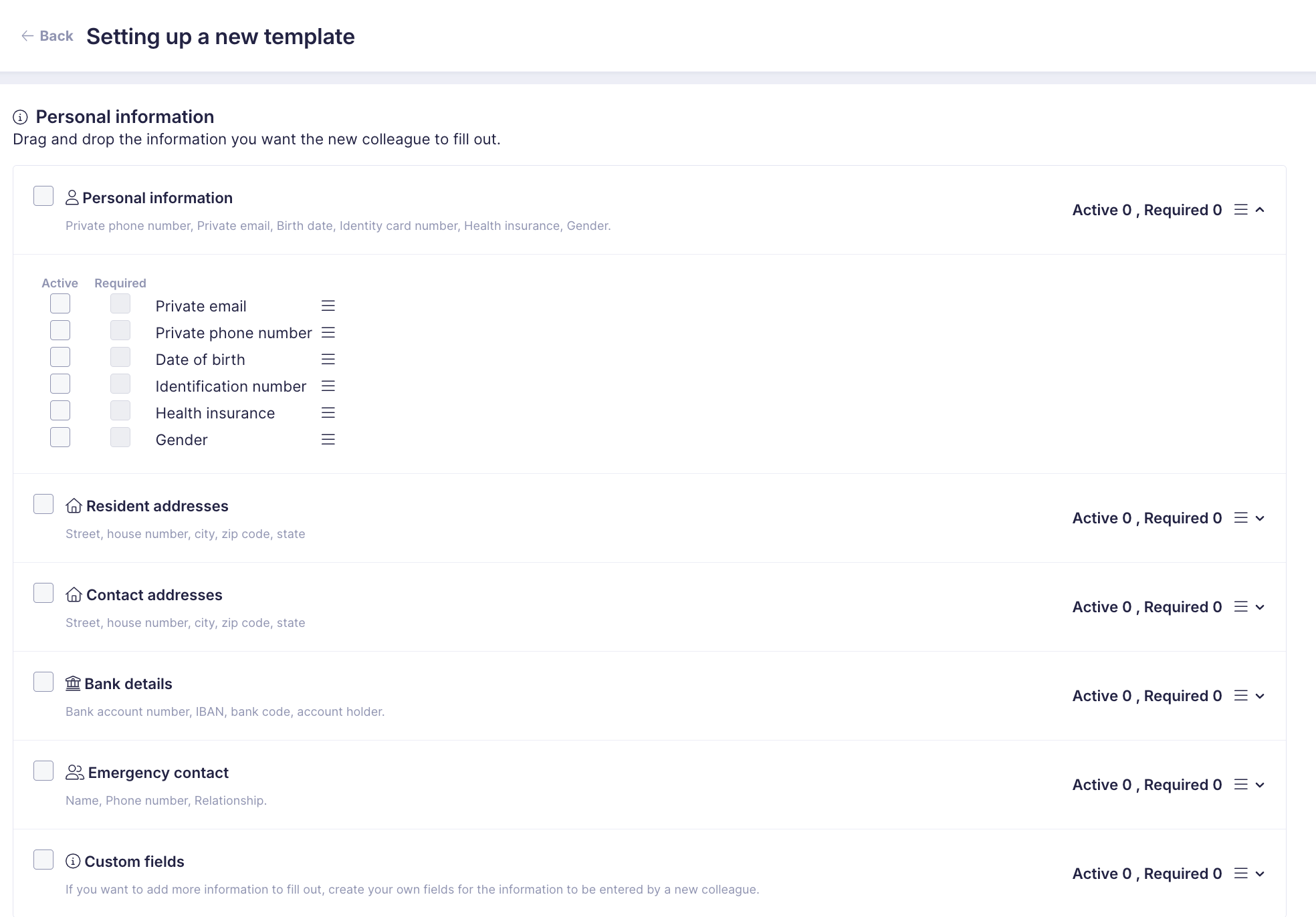
Task: Click drag handle for Private email field
Action: pos(328,306)
